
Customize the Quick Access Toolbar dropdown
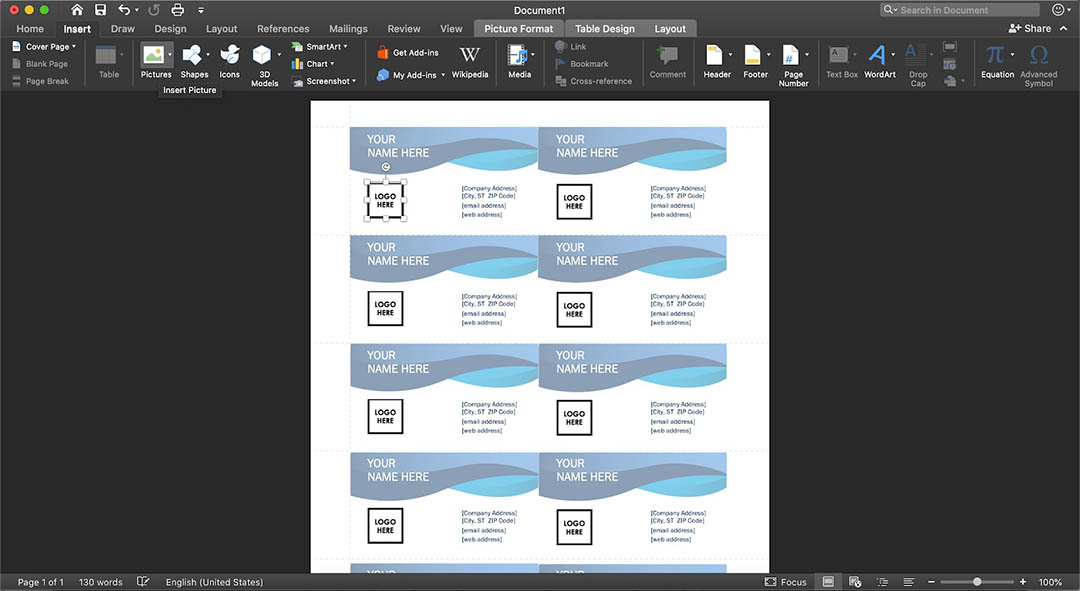pos(201,10)
